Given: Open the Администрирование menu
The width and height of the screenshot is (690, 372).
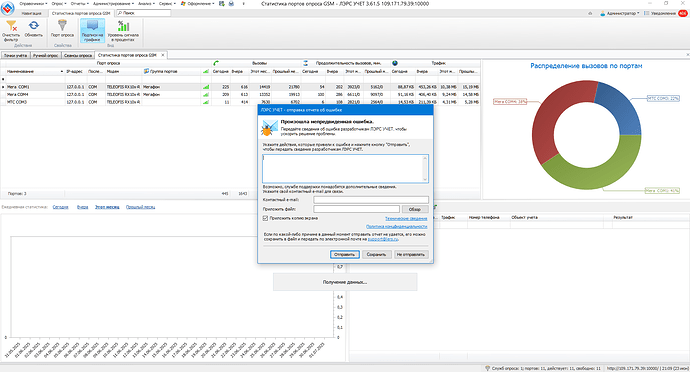Looking at the screenshot, I should coord(114,4).
